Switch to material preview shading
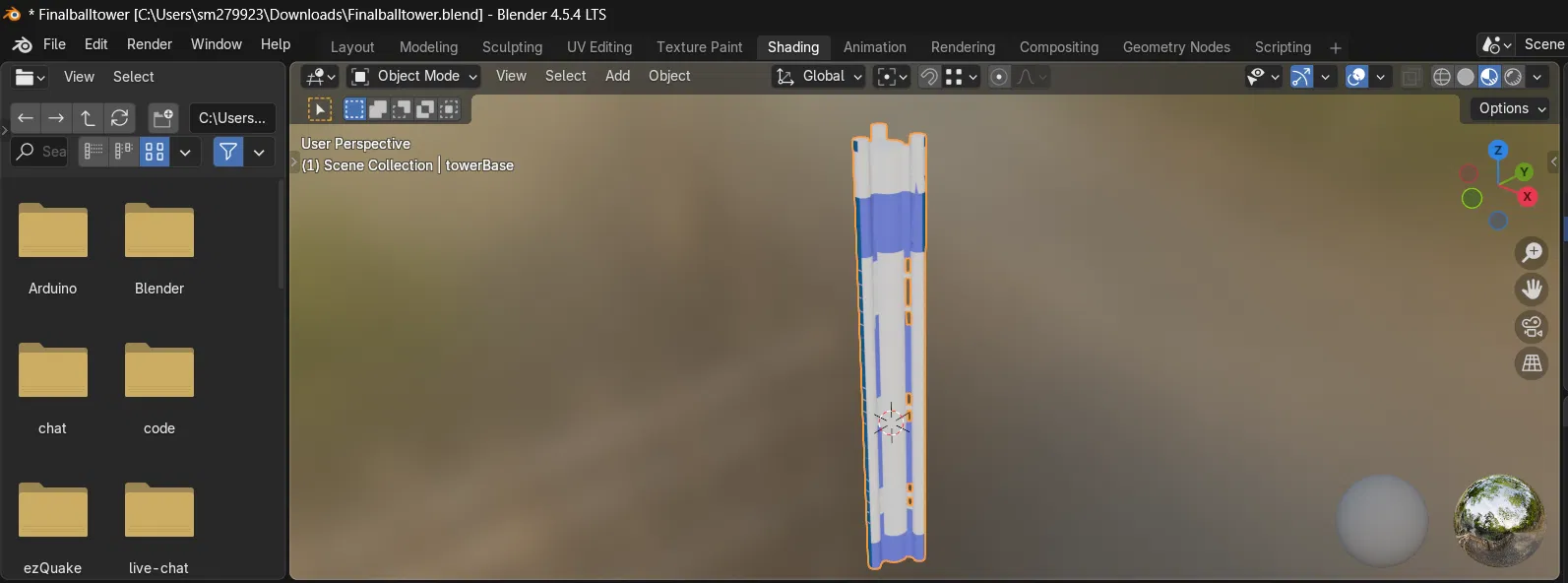 1489,77
